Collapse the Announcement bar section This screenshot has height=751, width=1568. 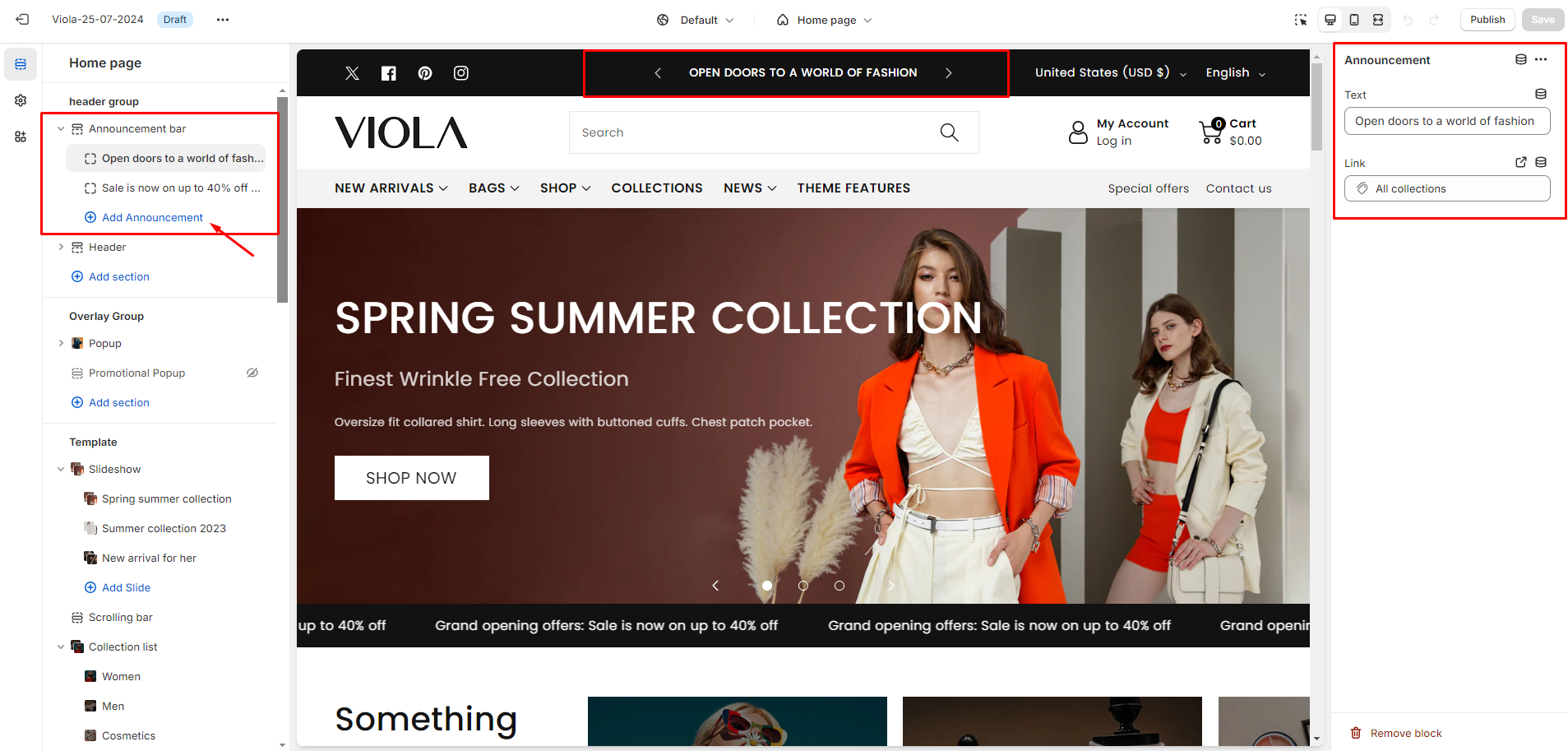[x=61, y=128]
